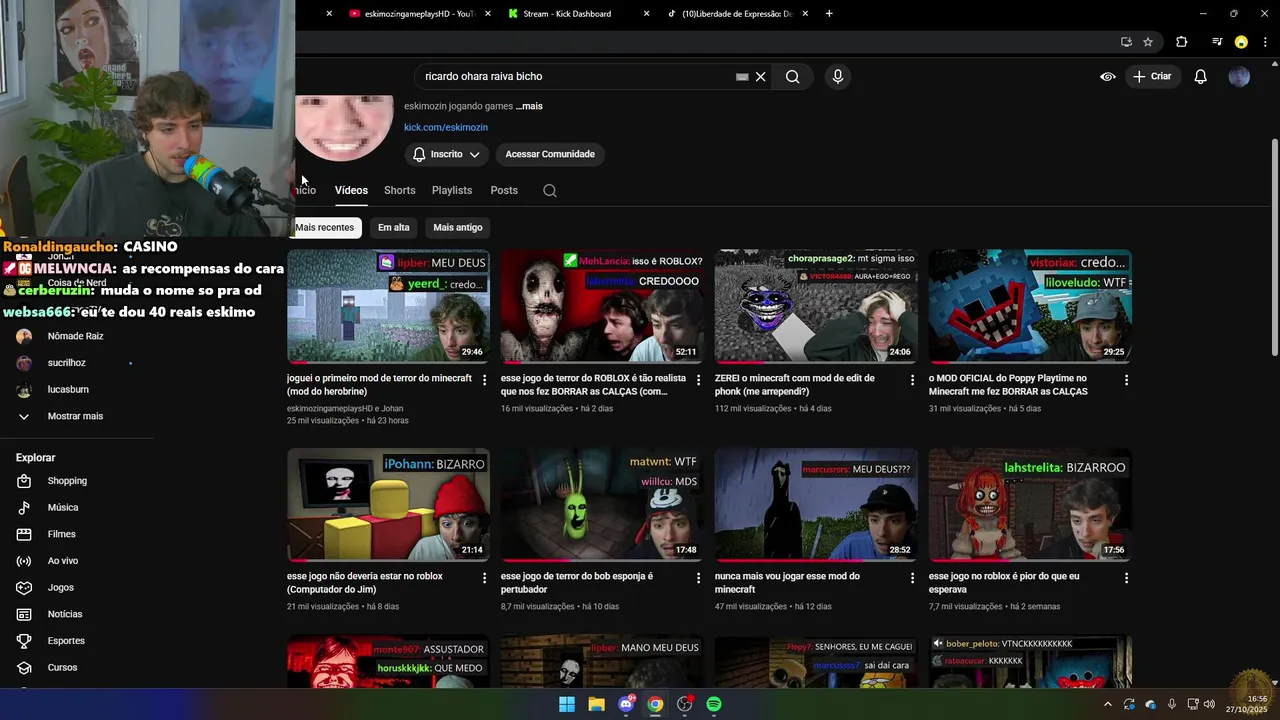Click Acessar Comunidade button
The image size is (1280, 720).
pyautogui.click(x=550, y=155)
